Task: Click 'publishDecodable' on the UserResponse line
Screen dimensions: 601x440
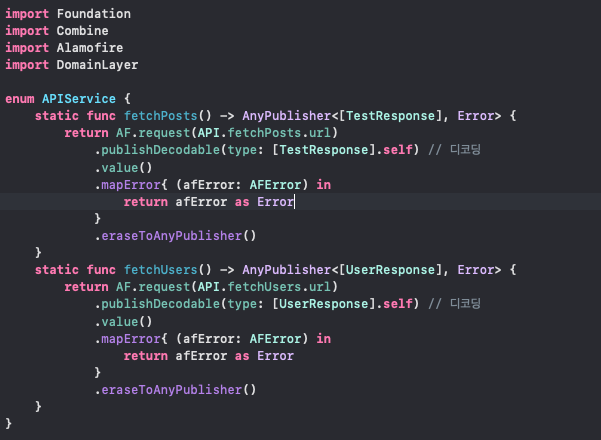Action: tap(161, 304)
